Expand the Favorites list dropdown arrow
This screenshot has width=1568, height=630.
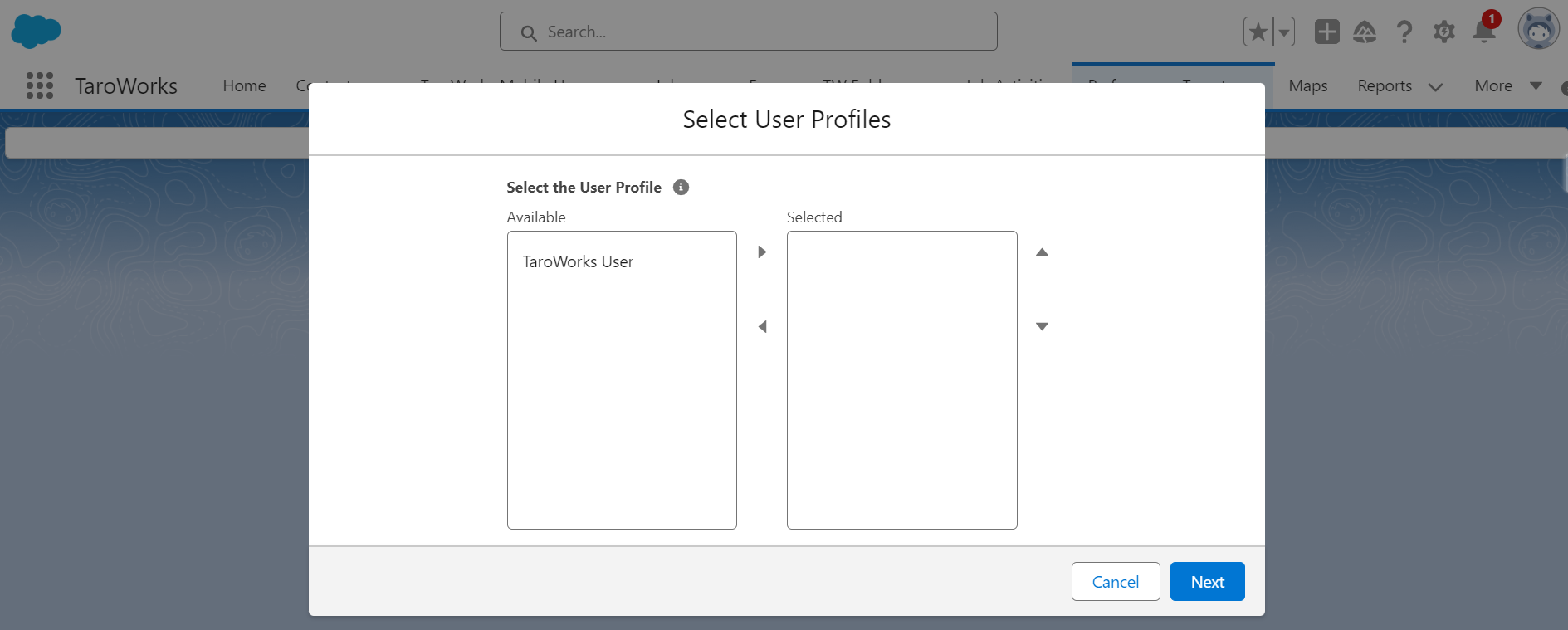[x=1284, y=32]
